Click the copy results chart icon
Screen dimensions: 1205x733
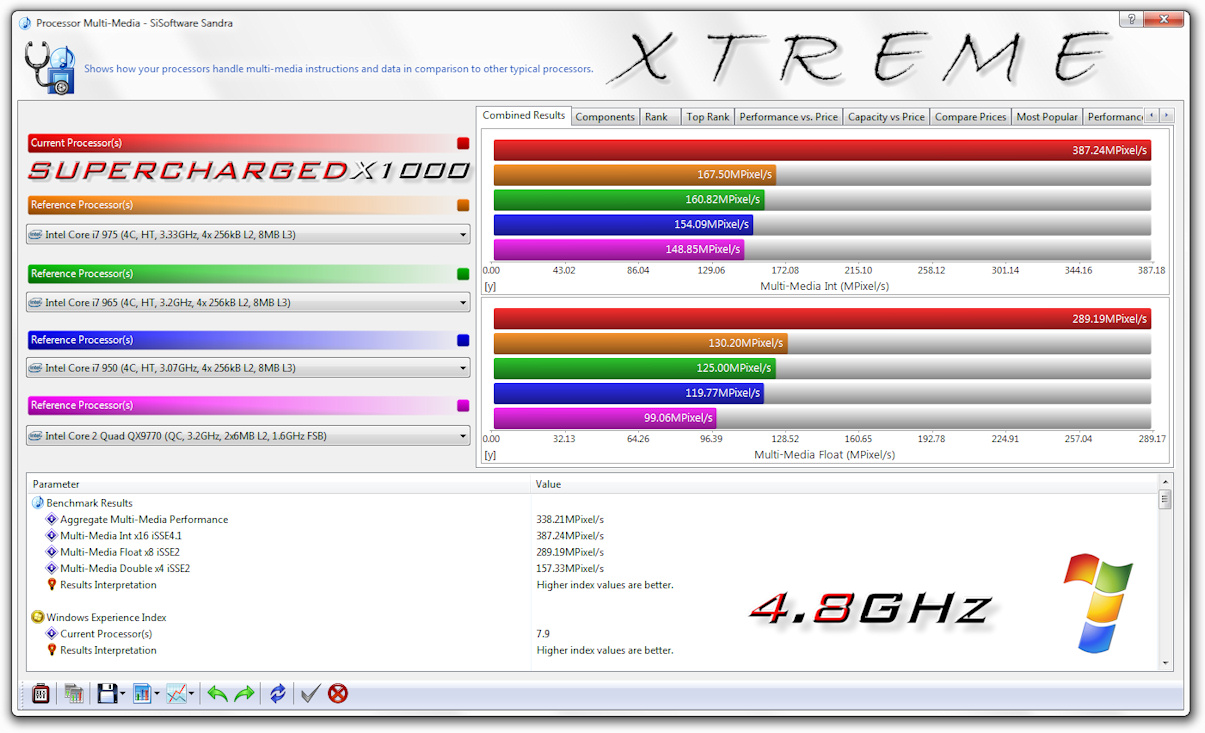pyautogui.click(x=74, y=692)
